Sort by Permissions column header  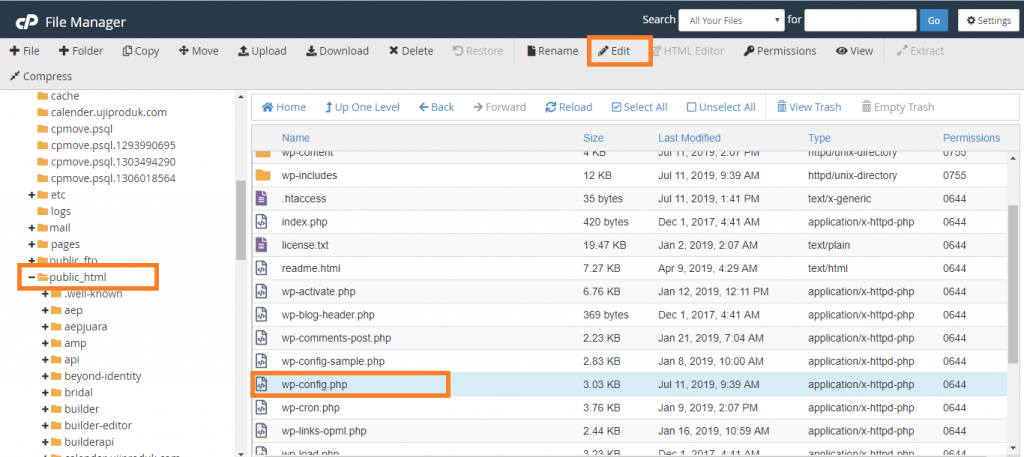coord(971,138)
